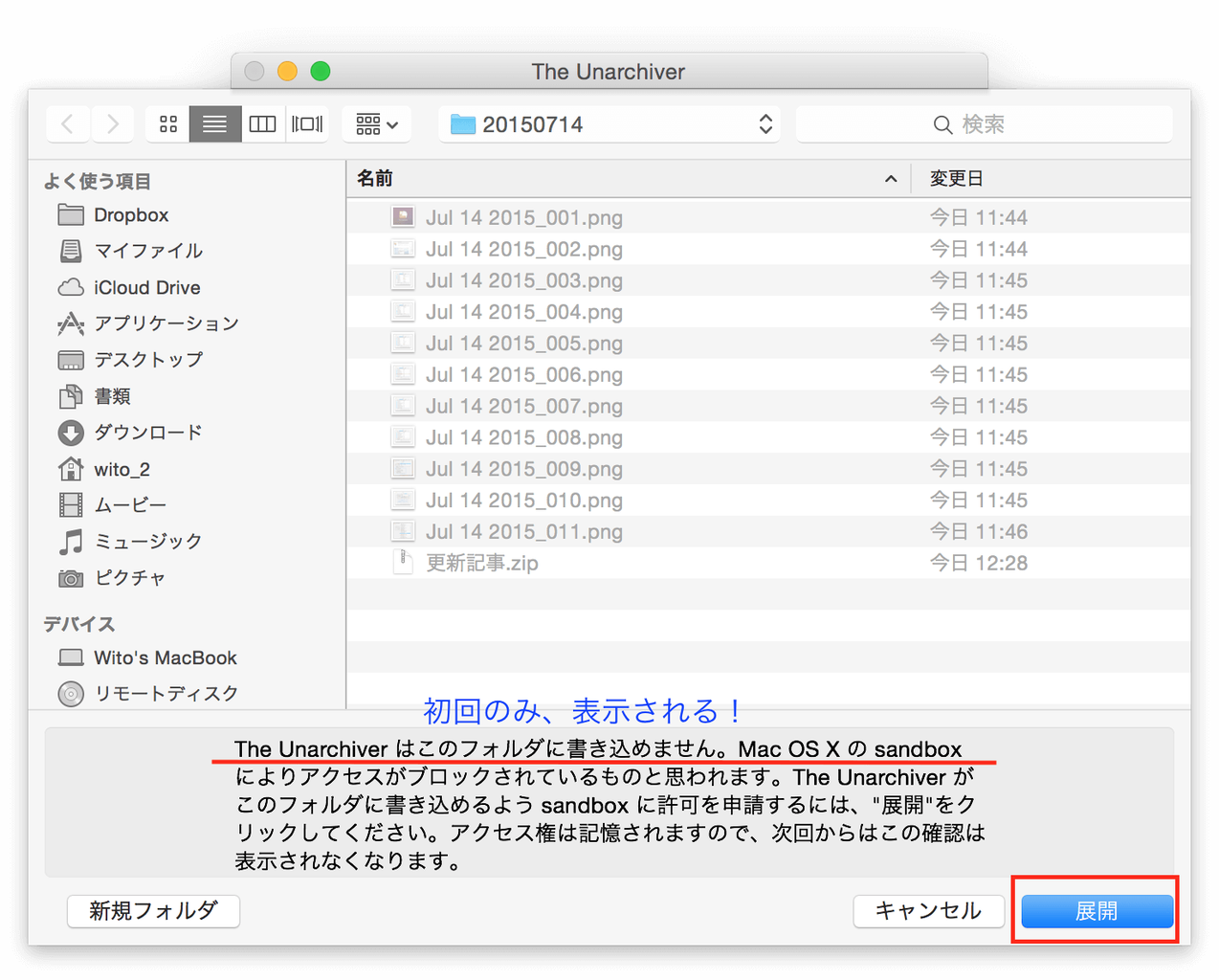Click the 今日 11:46 date cell

point(979,531)
